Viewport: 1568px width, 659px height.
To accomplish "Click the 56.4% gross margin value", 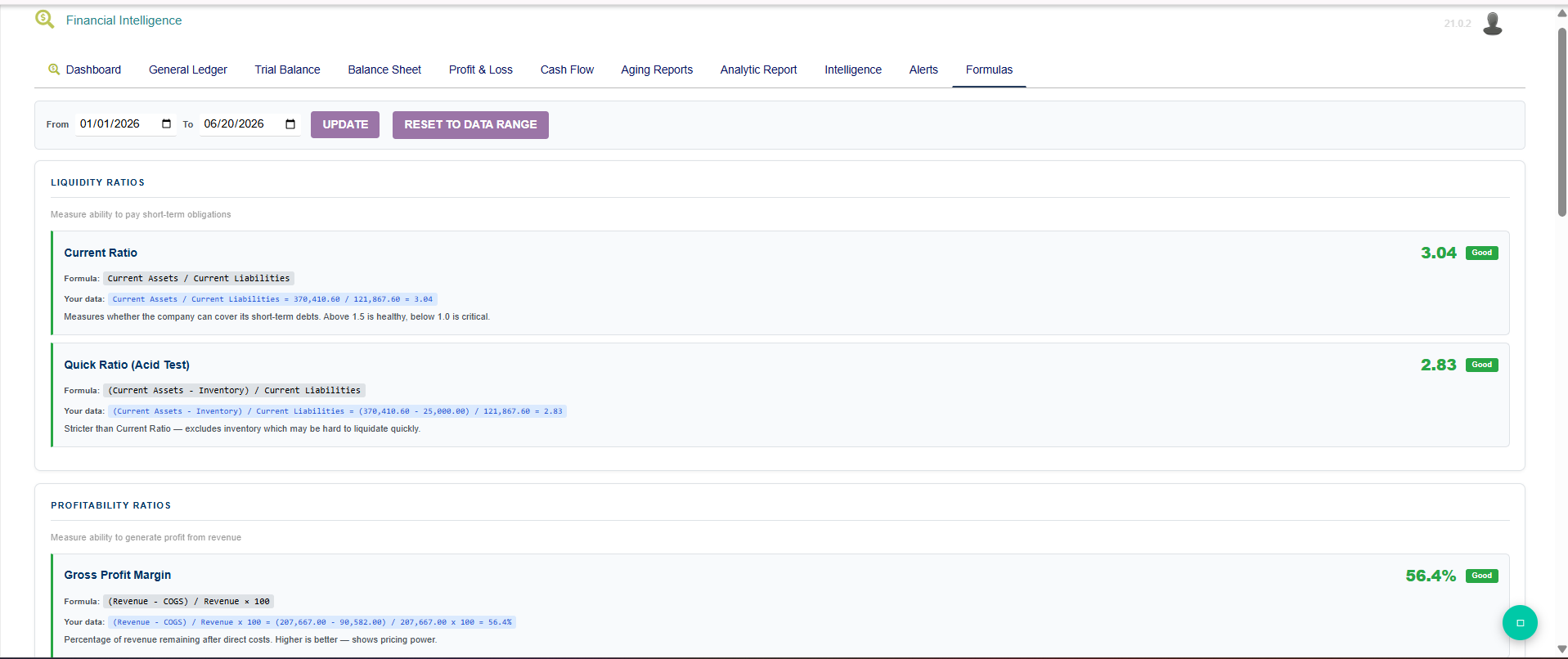I will (x=1431, y=576).
